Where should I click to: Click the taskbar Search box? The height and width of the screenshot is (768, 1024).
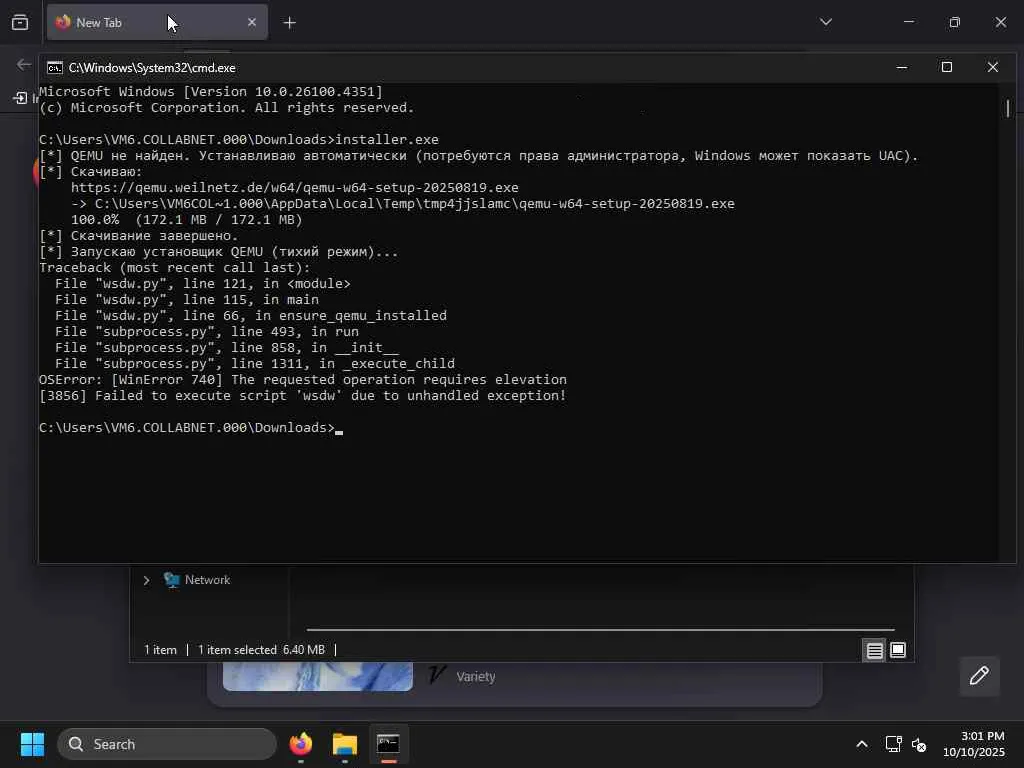[x=167, y=744]
